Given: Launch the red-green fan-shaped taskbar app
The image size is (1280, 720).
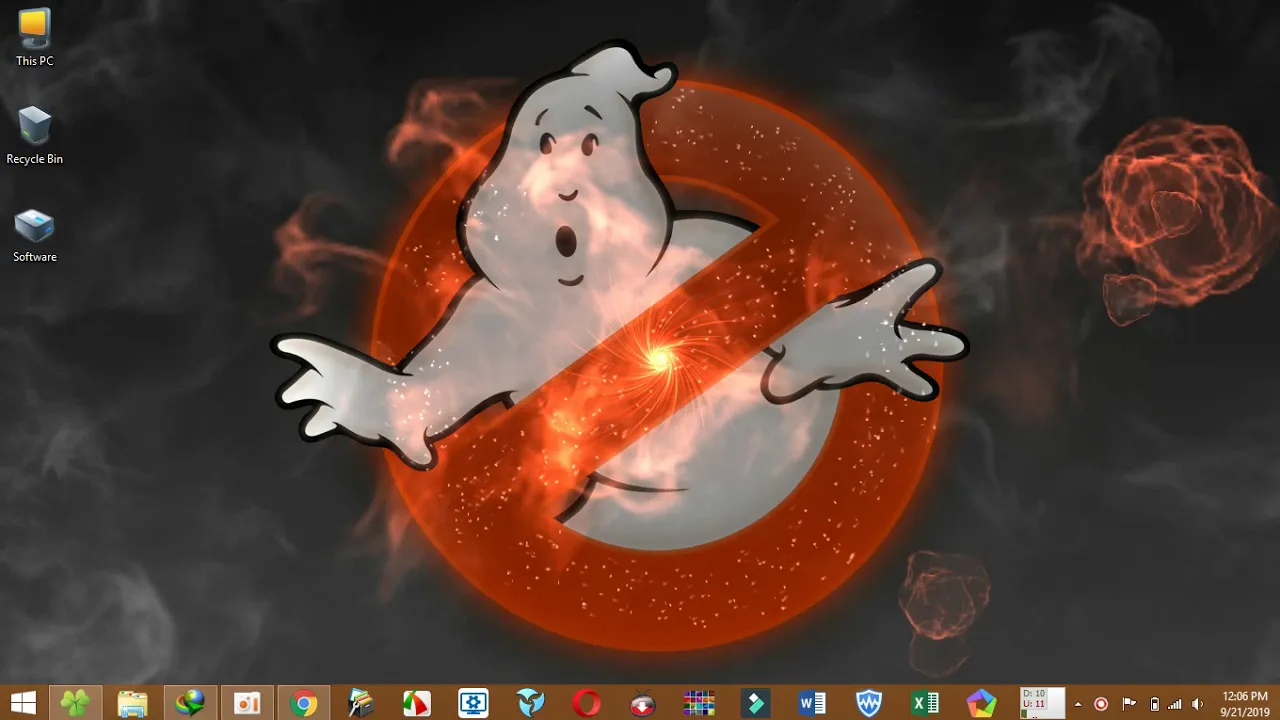Looking at the screenshot, I should coord(417,703).
